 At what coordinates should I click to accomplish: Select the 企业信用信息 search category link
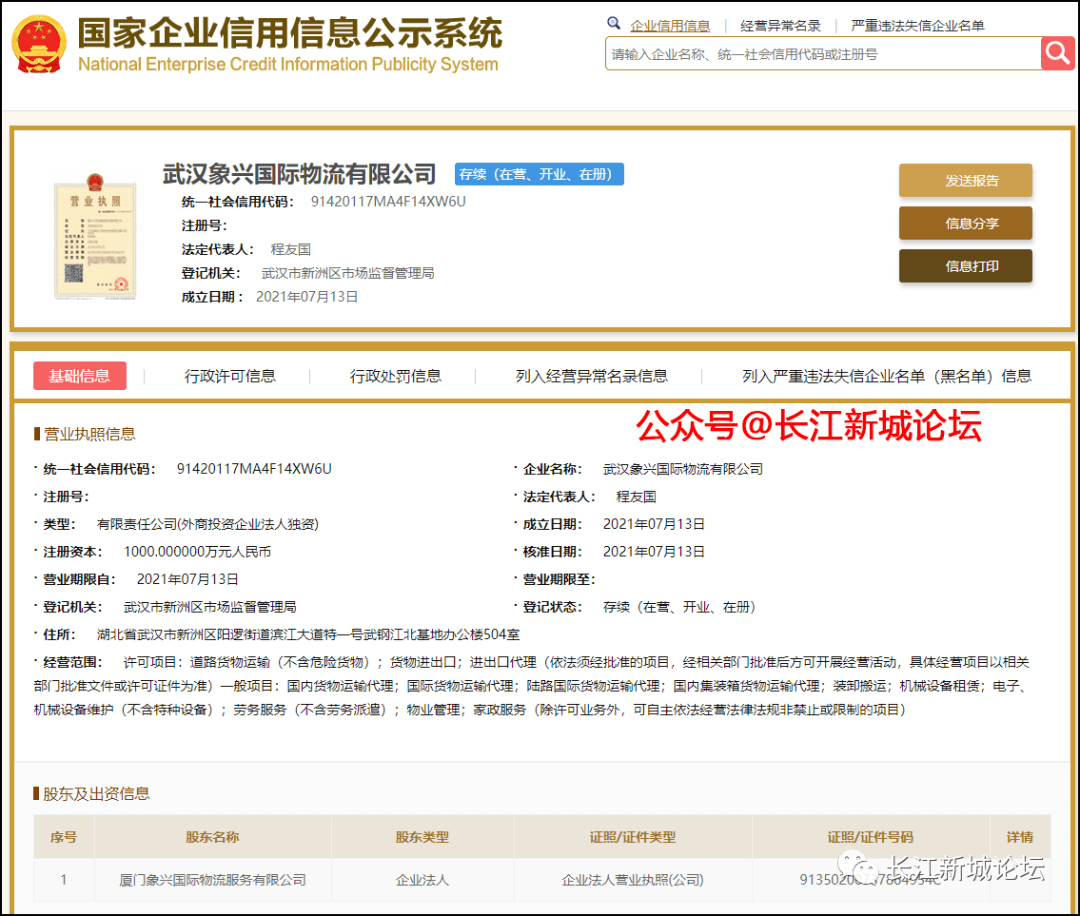(670, 26)
